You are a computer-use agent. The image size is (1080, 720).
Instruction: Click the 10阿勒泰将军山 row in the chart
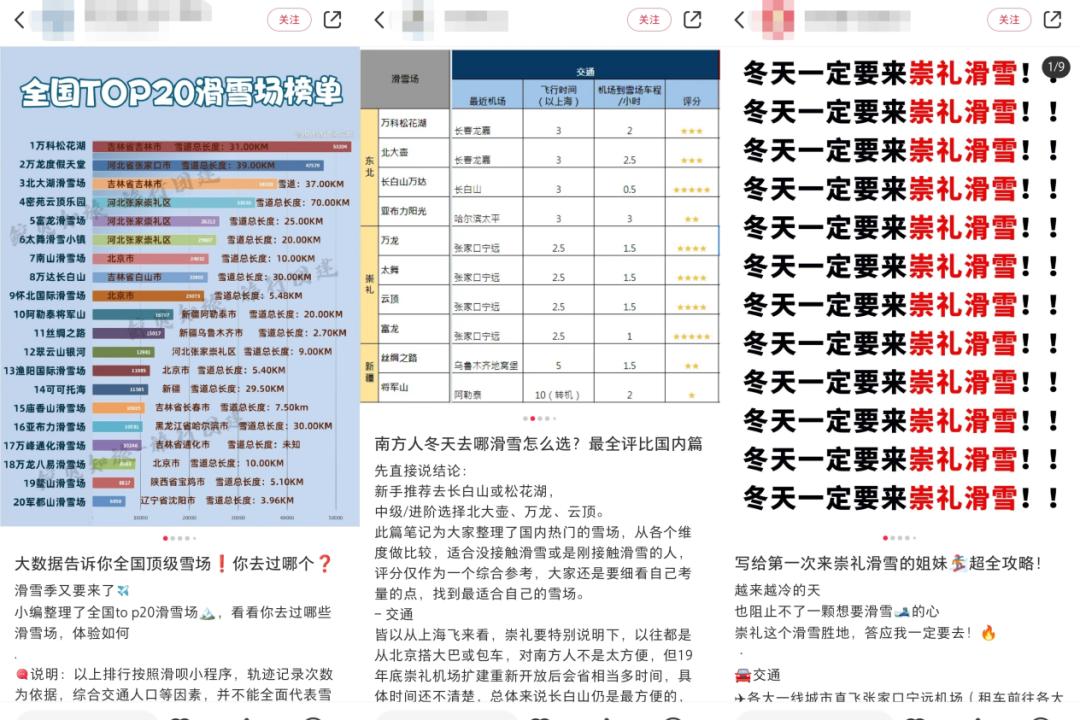pos(179,314)
